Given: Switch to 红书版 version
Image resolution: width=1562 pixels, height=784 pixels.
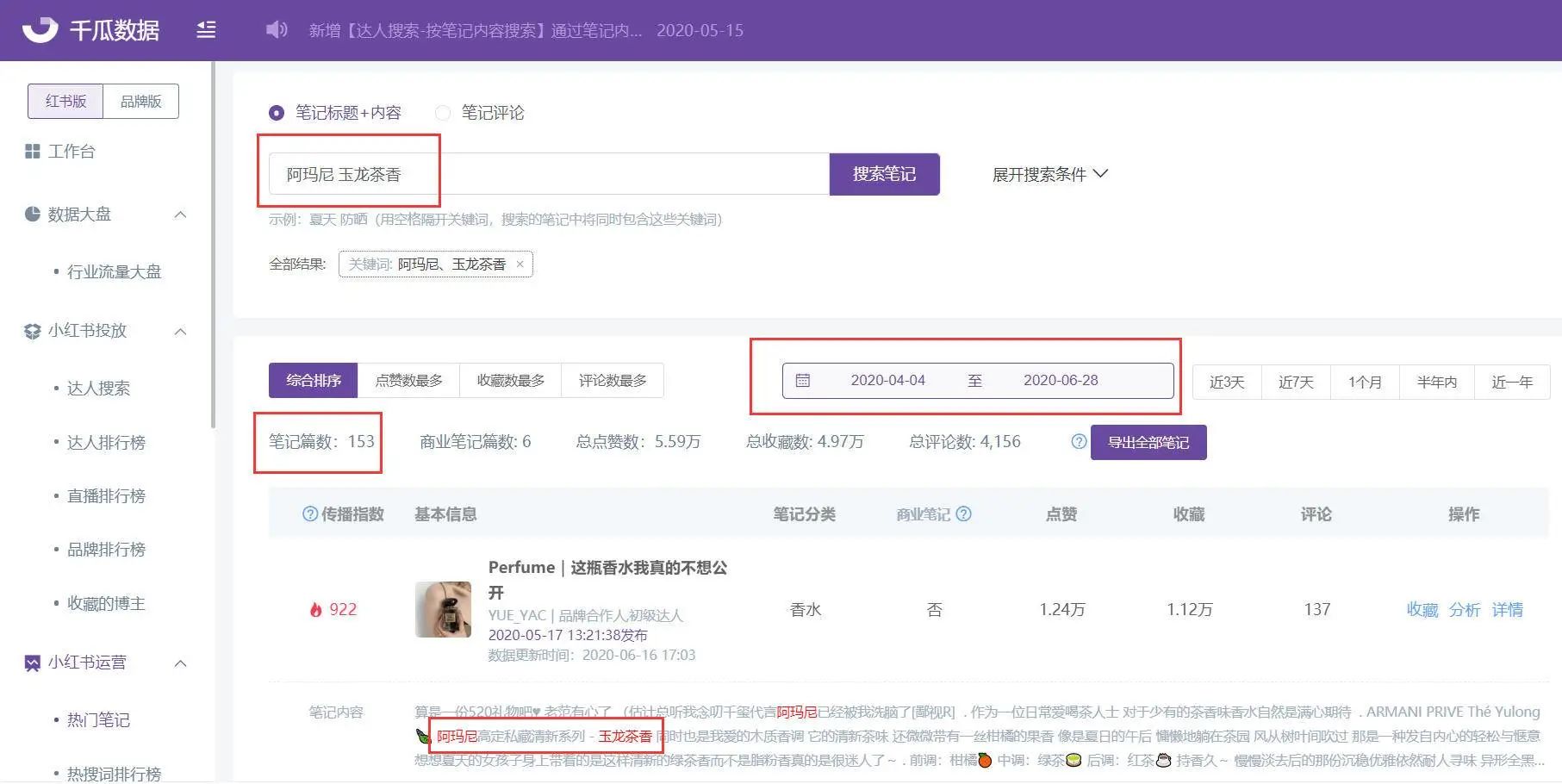Looking at the screenshot, I should coord(65,101).
